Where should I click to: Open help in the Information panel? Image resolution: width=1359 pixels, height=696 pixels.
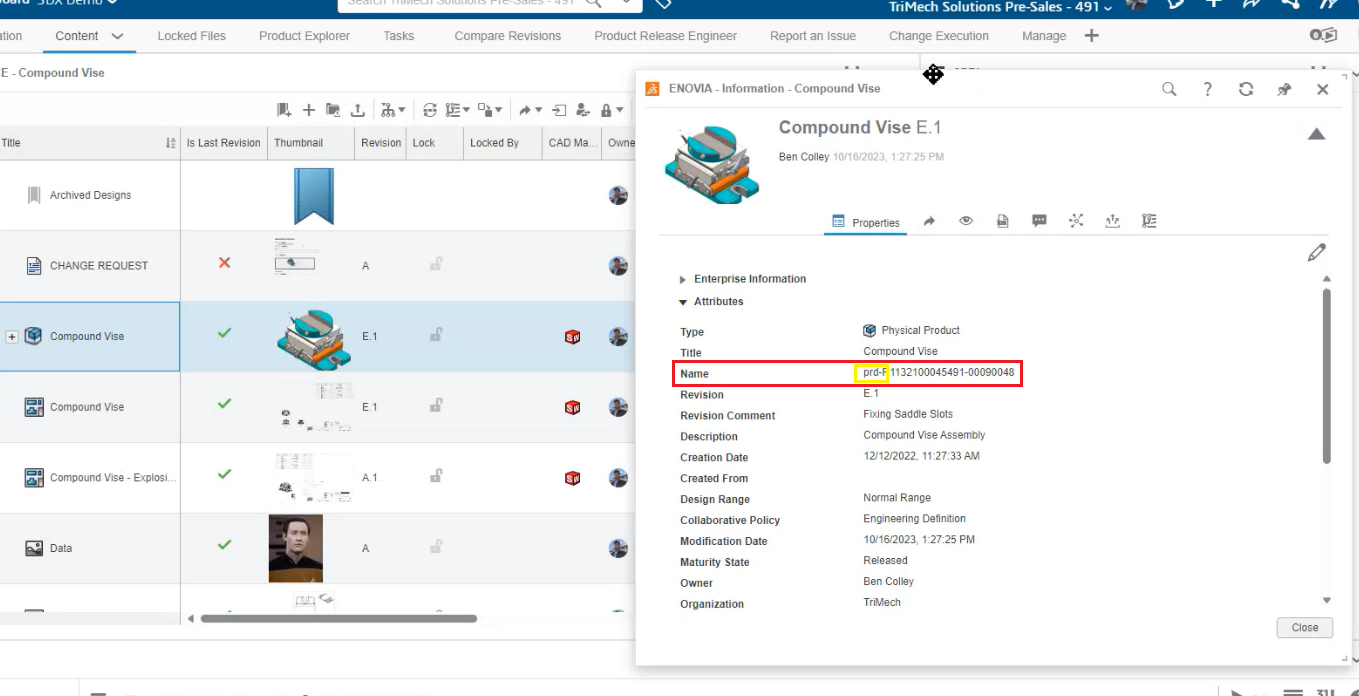[x=1208, y=89]
